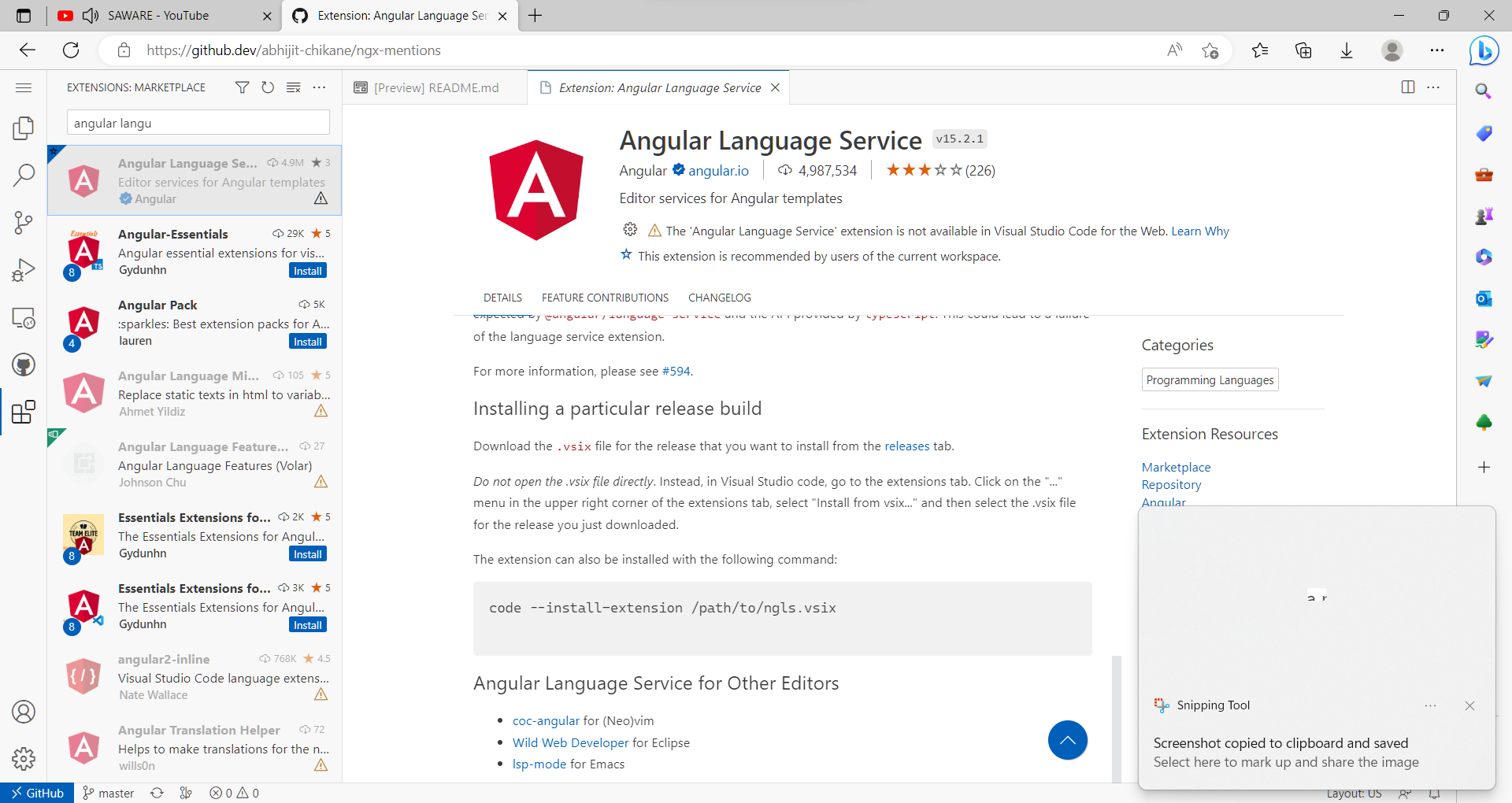This screenshot has width=1512, height=803.
Task: Open the browser Downloads icon
Action: (1347, 50)
